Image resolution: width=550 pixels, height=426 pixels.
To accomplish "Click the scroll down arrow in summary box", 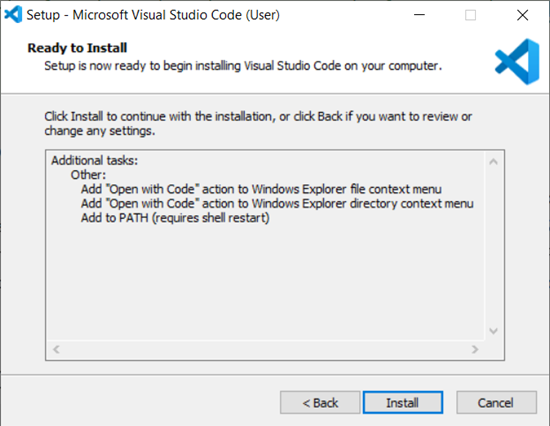I will click(x=494, y=331).
